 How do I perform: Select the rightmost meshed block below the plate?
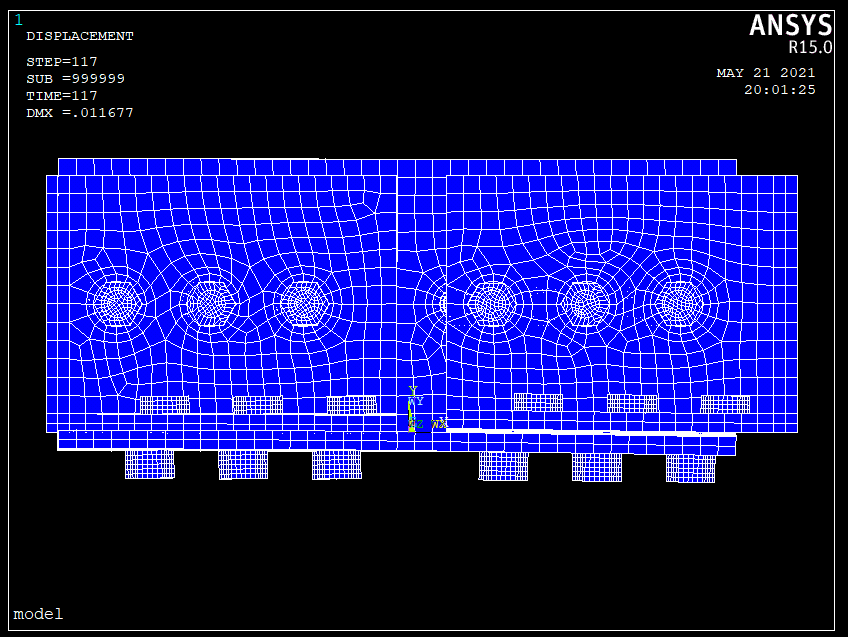point(691,468)
